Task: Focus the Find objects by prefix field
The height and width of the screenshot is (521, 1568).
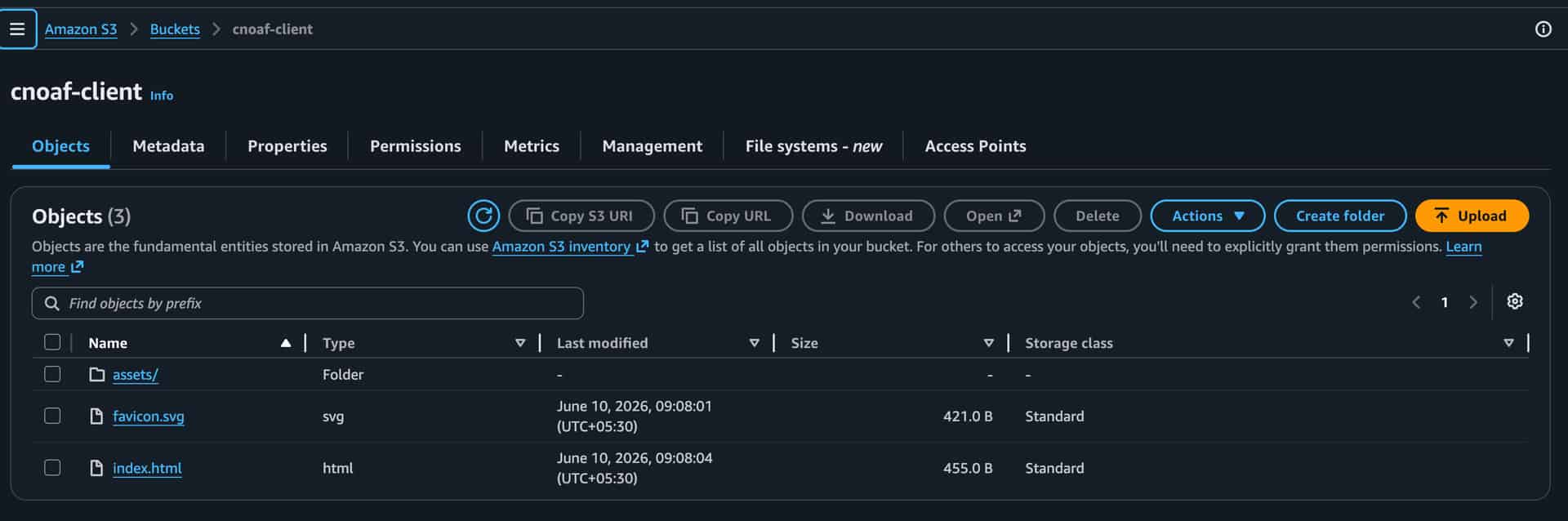Action: coord(308,303)
